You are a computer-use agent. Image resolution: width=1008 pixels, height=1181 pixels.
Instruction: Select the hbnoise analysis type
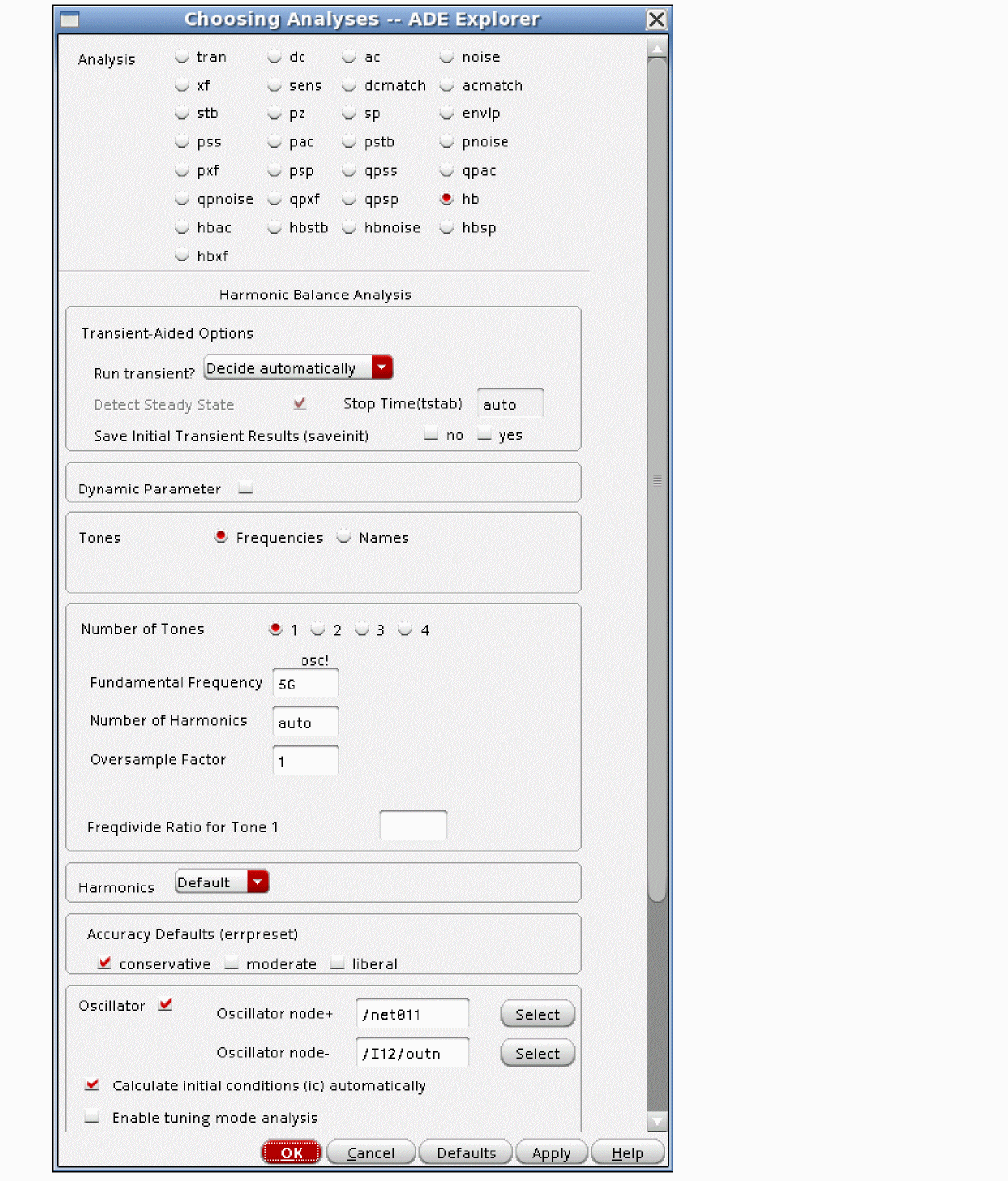[x=349, y=228]
